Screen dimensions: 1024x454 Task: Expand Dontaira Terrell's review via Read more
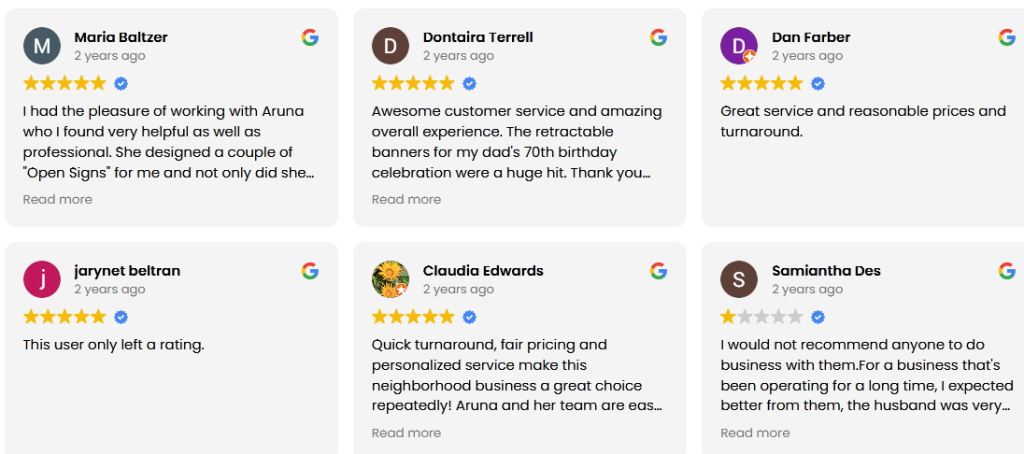click(406, 199)
